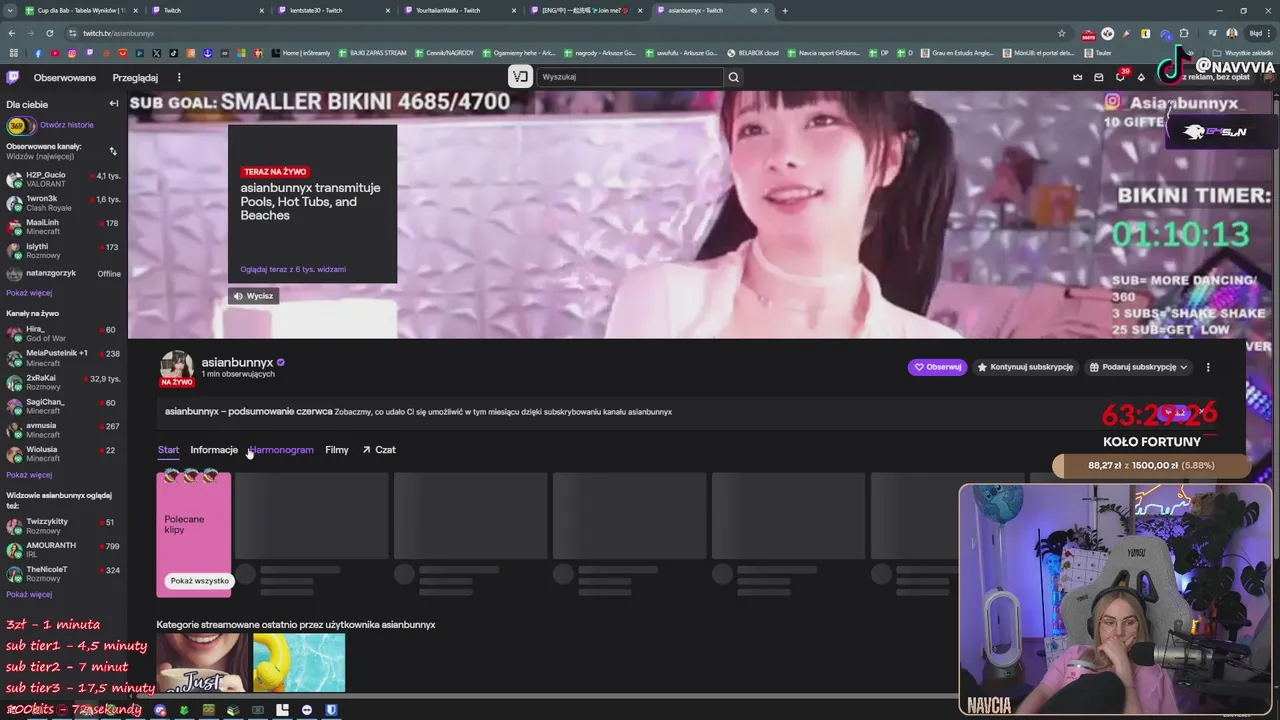Open 2xRaKai live channel in sidebar
The height and width of the screenshot is (720, 1280).
click(63, 383)
